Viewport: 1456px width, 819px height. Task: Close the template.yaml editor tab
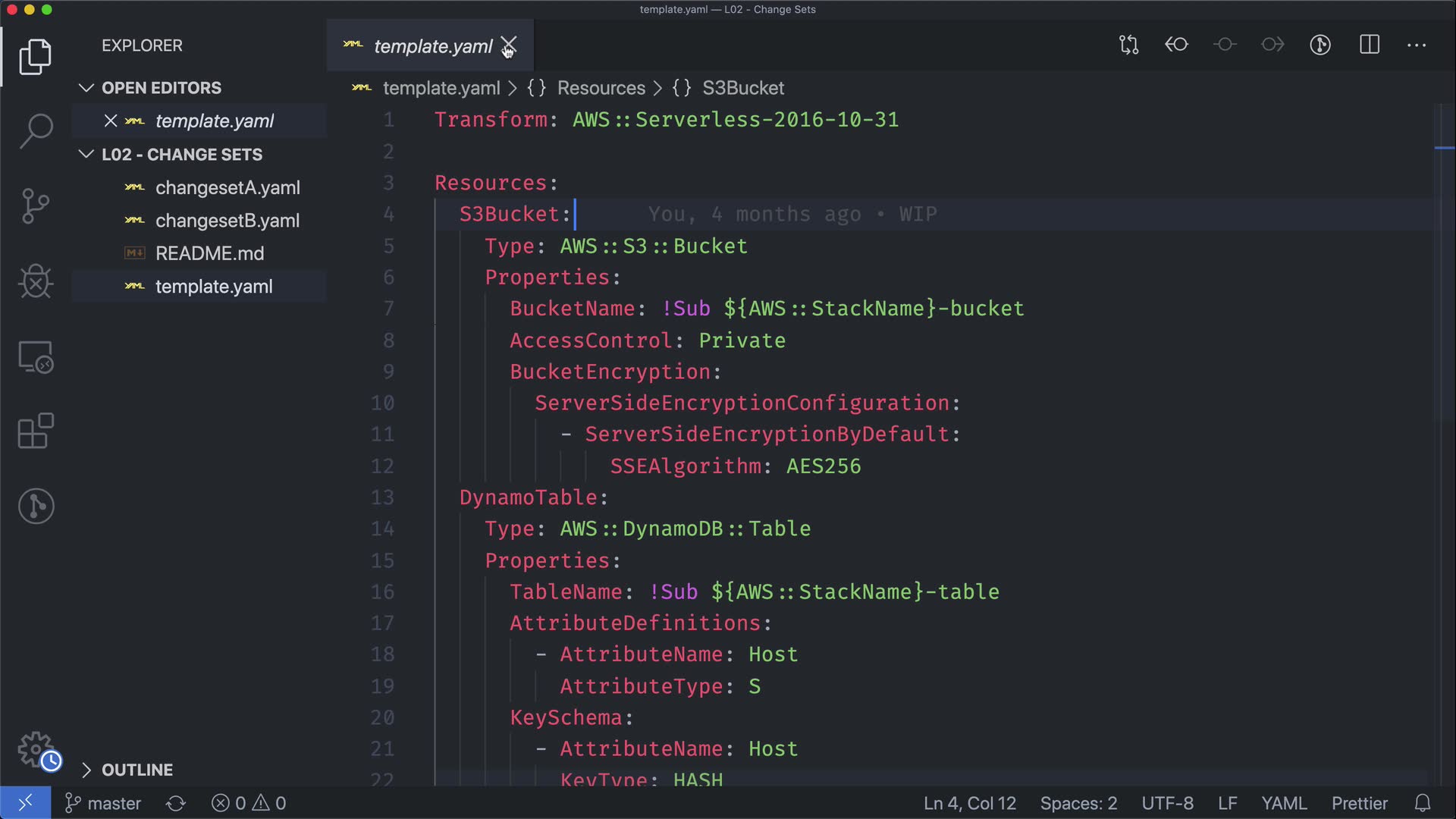pyautogui.click(x=509, y=46)
